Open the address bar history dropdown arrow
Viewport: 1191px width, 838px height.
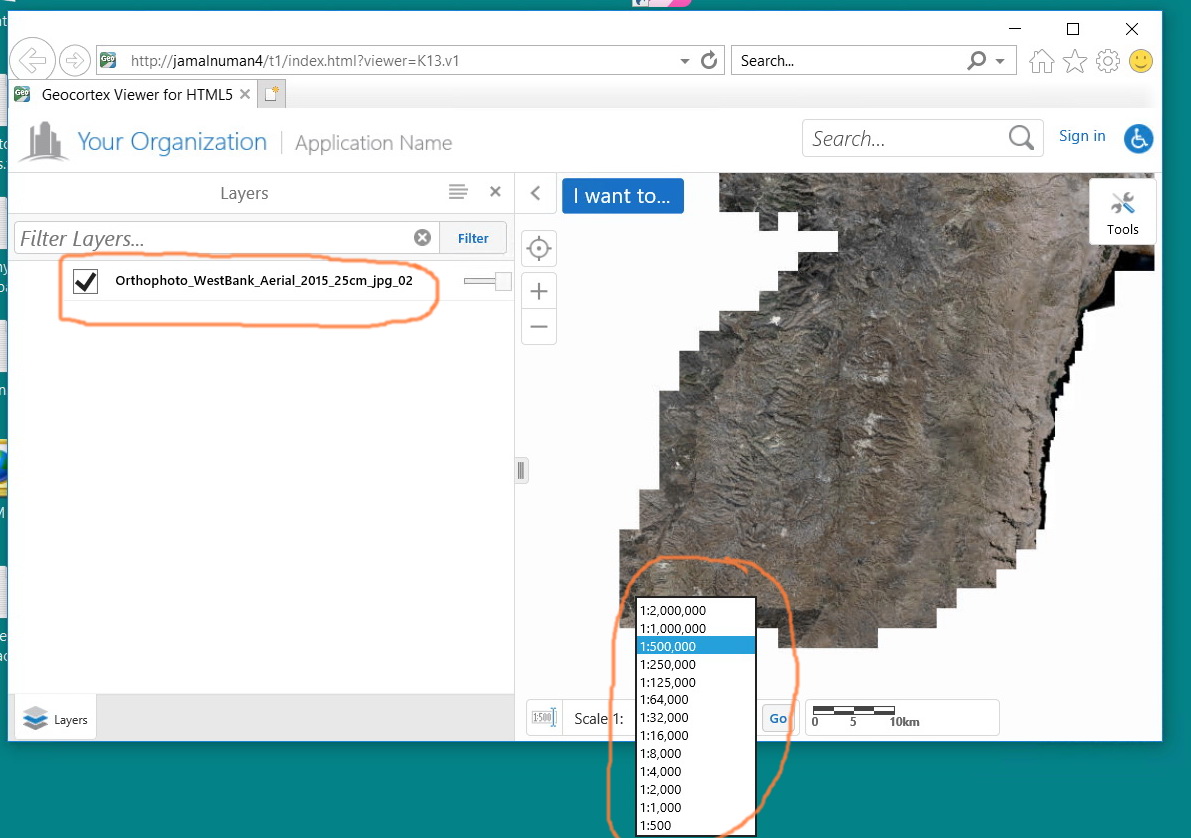tap(684, 61)
